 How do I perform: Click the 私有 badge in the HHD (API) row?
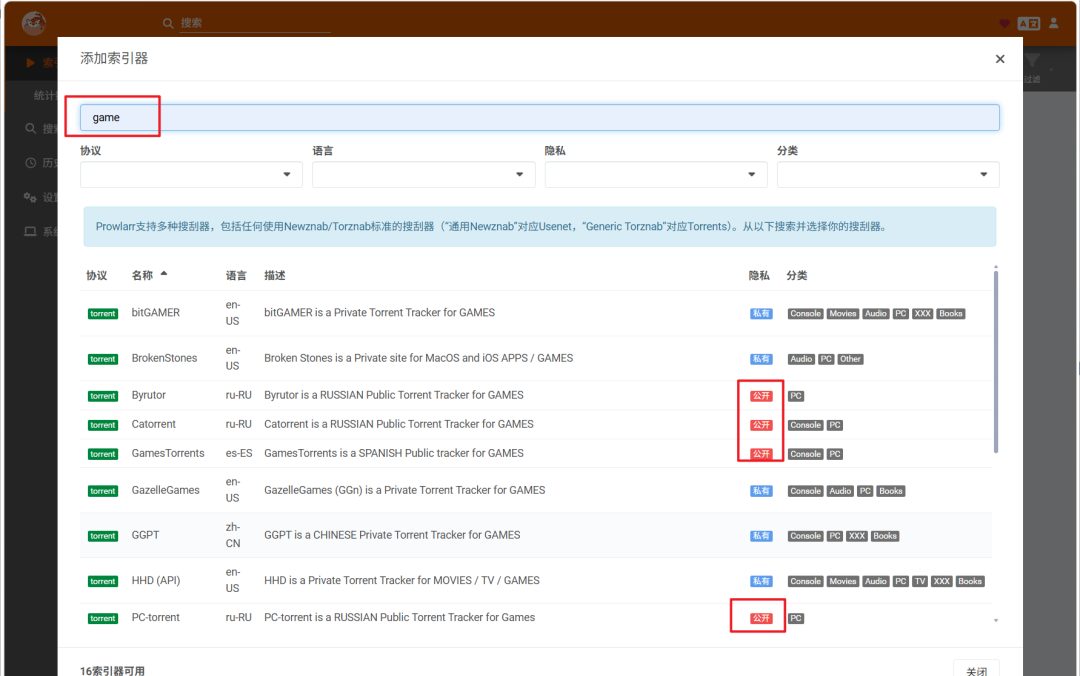[760, 582]
